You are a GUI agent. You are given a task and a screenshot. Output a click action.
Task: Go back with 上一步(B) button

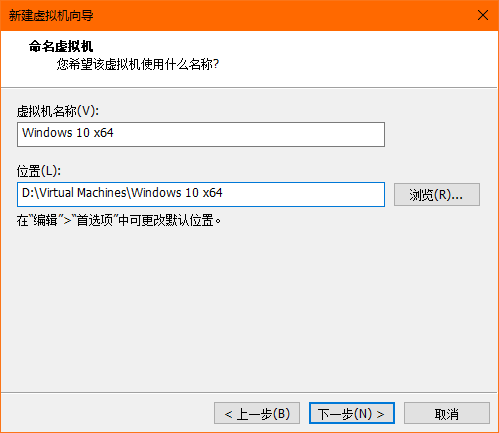(257, 413)
